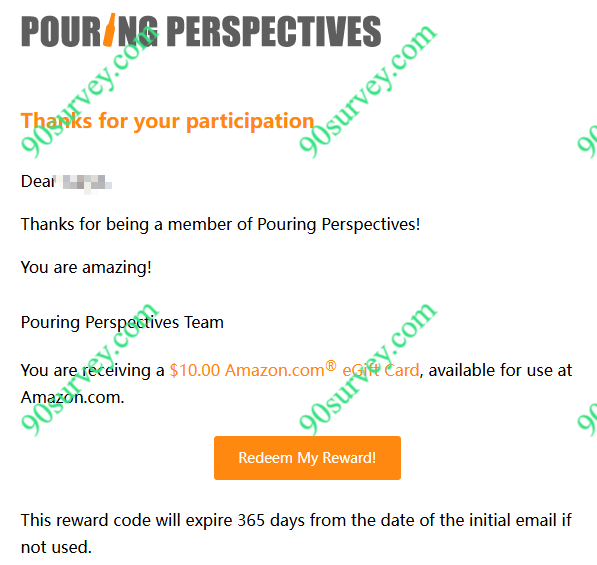This screenshot has width=597, height=565.
Task: Click the blurred recipient name after Dear
Action: point(87,182)
